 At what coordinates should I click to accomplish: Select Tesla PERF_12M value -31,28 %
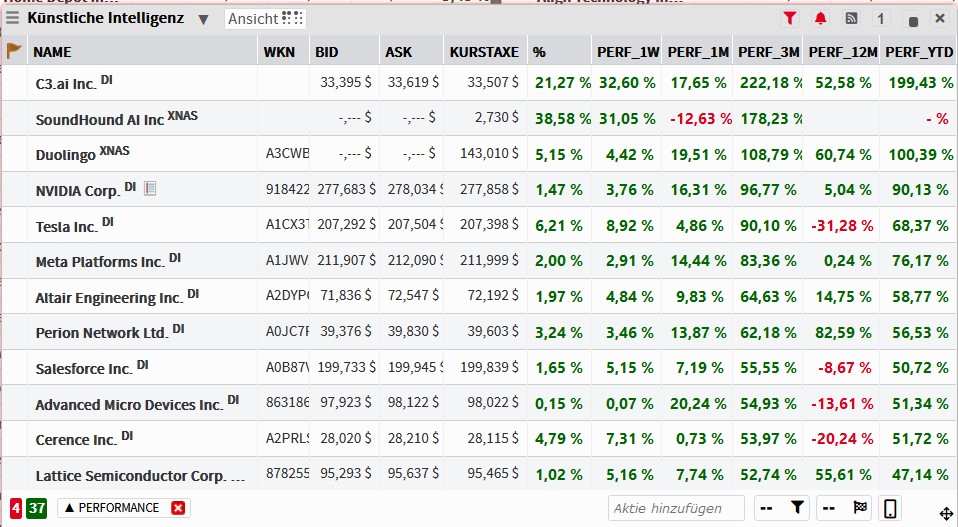[842, 225]
